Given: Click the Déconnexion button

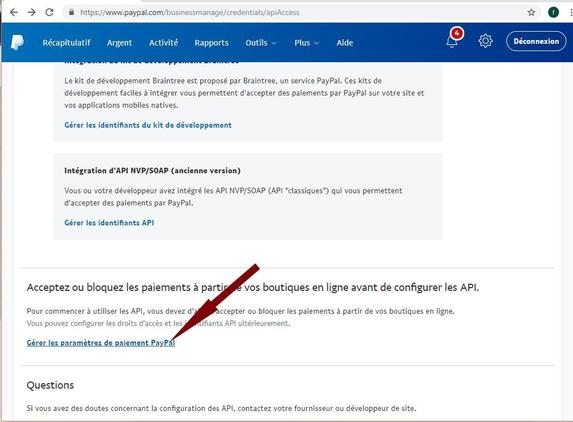Looking at the screenshot, I should point(536,41).
